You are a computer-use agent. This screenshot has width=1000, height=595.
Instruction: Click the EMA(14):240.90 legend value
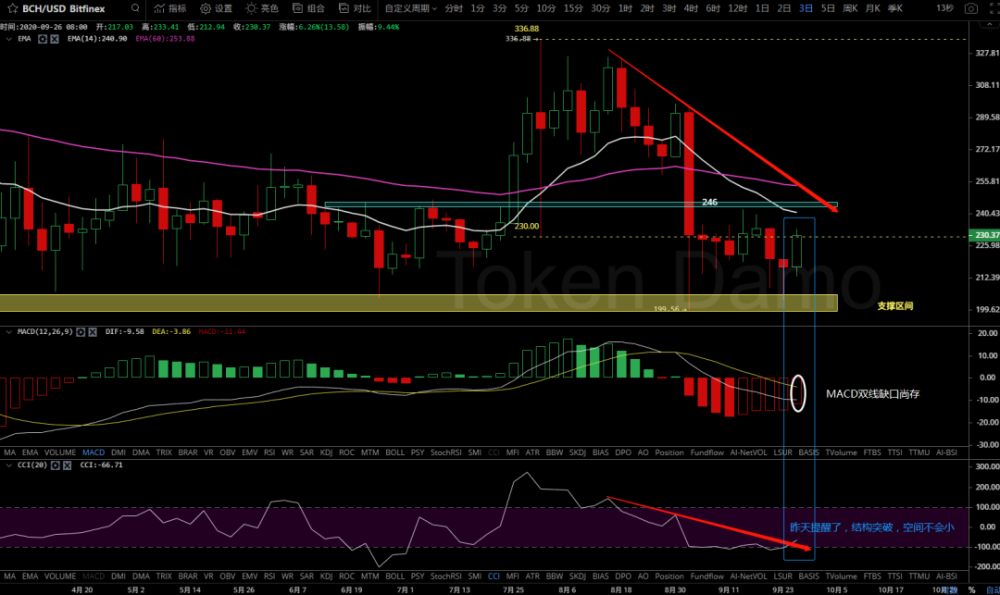97,39
